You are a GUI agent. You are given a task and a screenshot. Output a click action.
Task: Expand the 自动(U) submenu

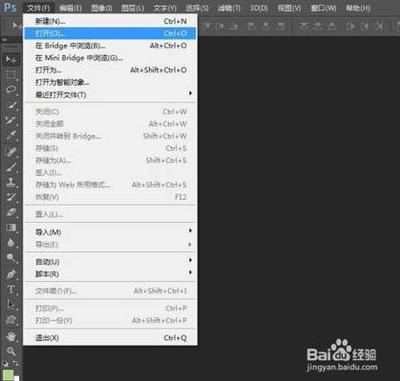190,260
